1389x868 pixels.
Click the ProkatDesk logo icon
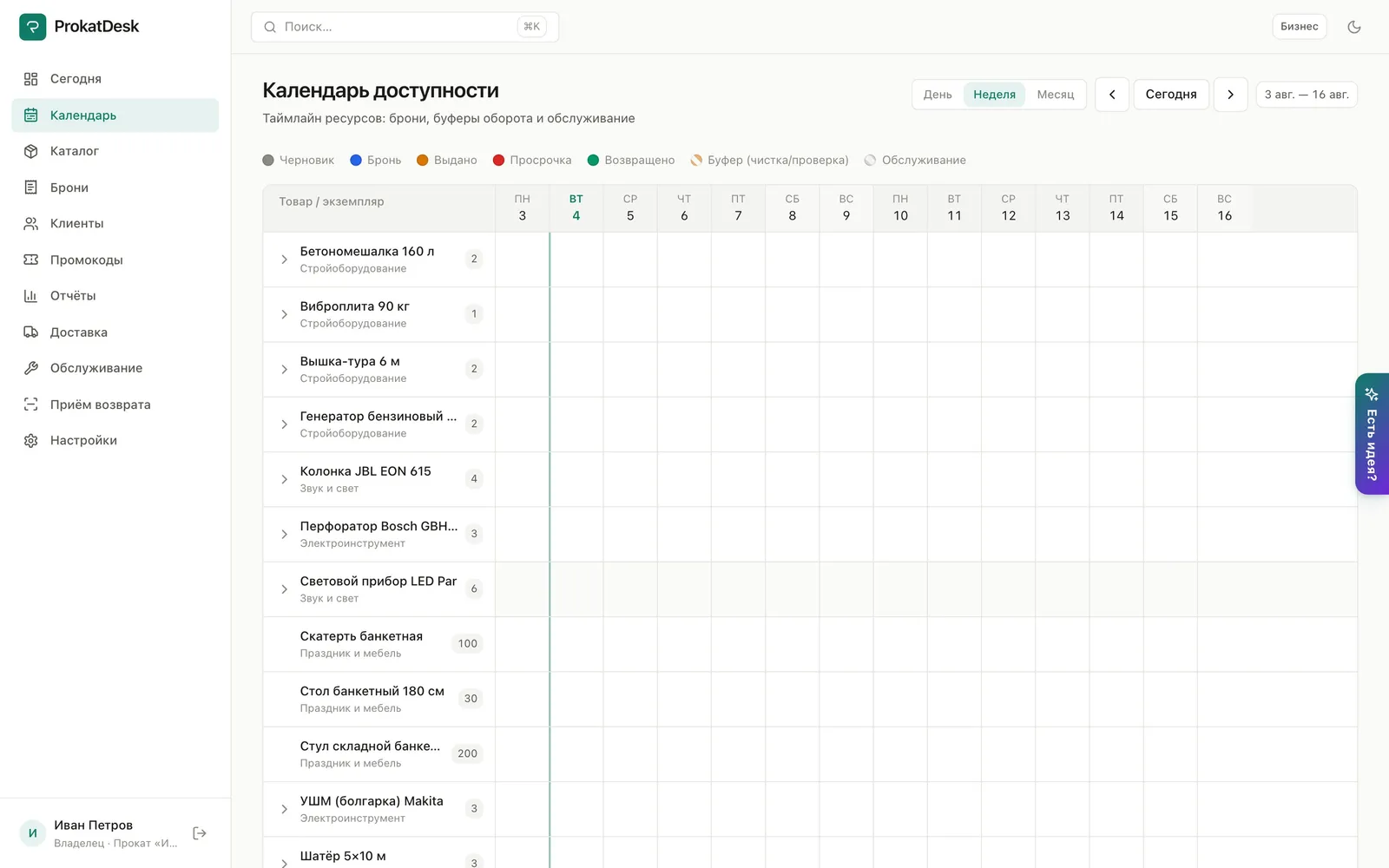point(33,27)
